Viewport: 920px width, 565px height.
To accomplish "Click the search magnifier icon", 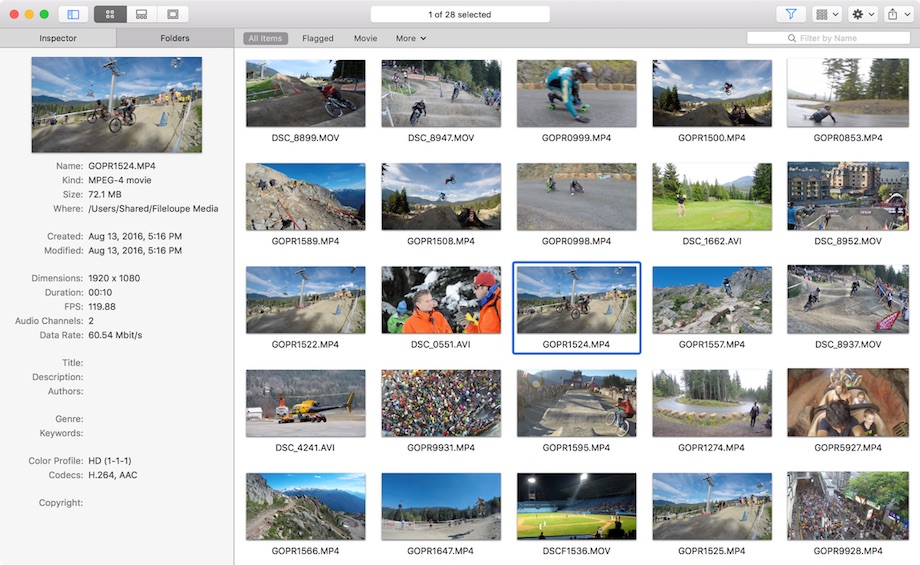I will 792,38.
